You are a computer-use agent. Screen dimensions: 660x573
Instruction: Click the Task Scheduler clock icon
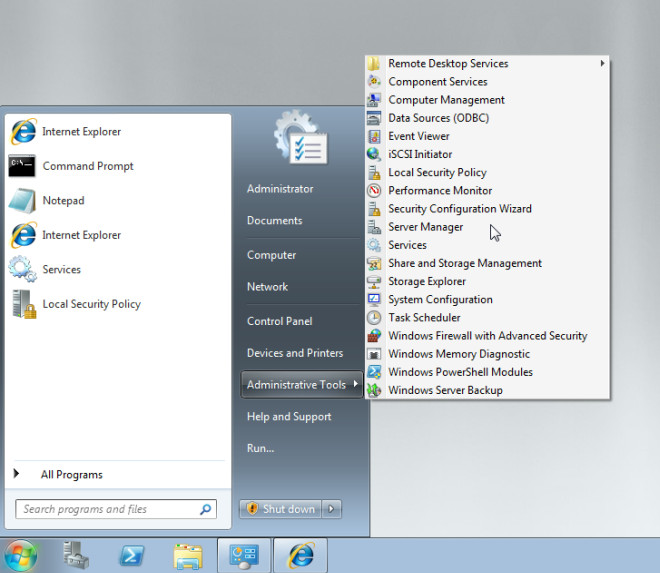coord(374,317)
